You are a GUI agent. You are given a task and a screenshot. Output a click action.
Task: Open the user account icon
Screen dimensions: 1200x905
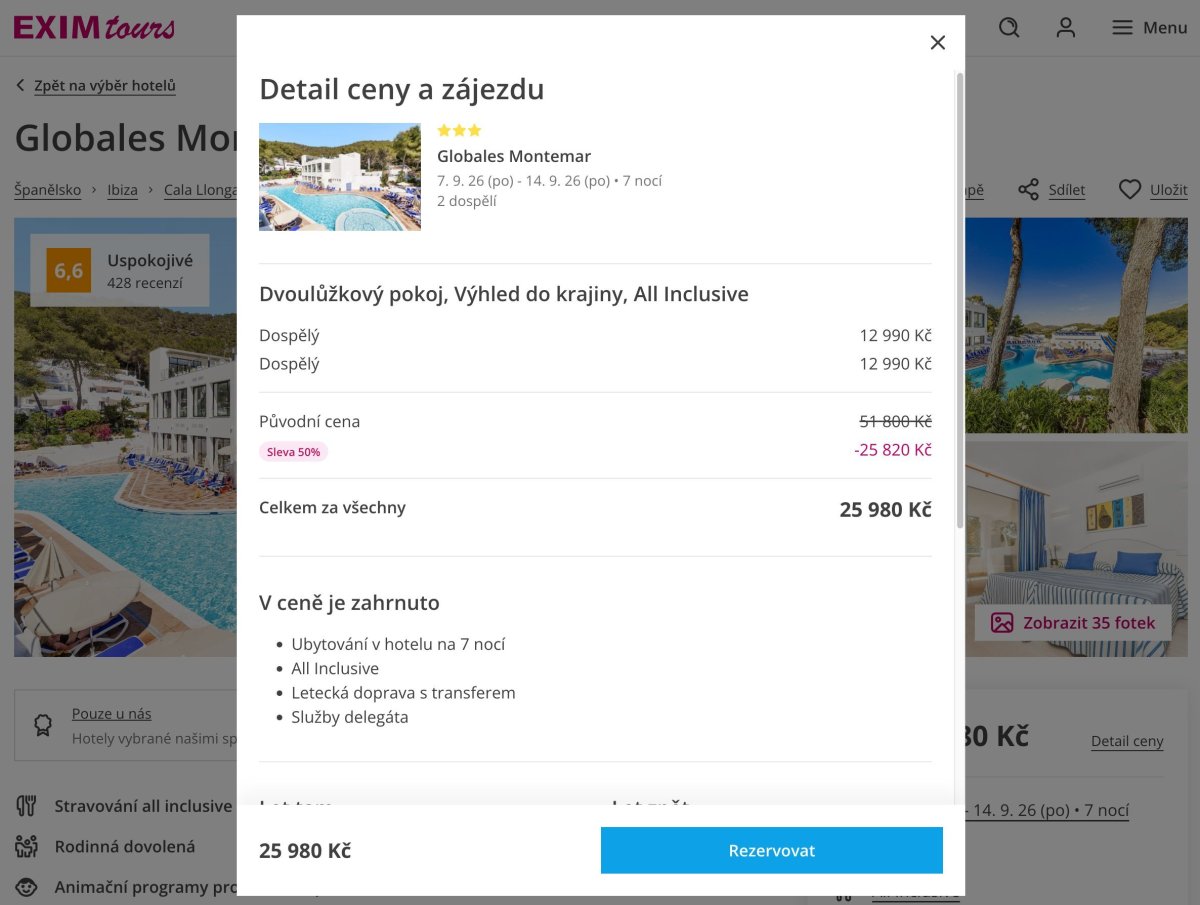click(1066, 28)
